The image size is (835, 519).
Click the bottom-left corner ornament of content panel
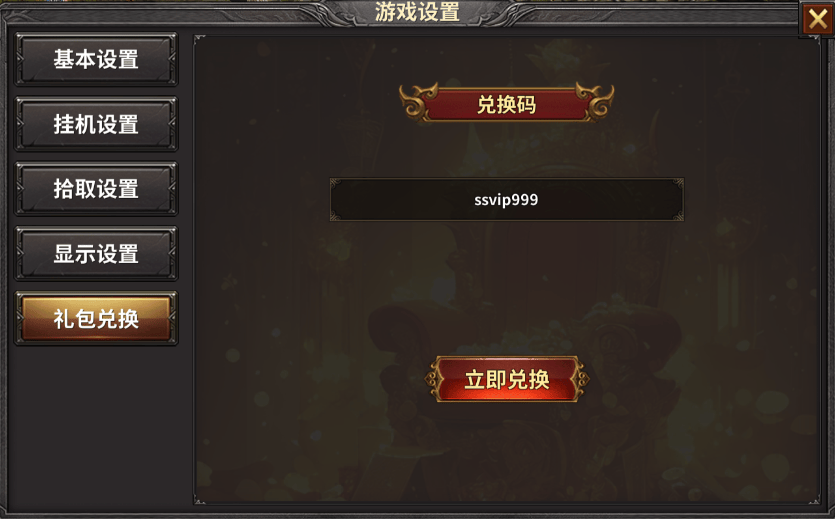pos(199,499)
